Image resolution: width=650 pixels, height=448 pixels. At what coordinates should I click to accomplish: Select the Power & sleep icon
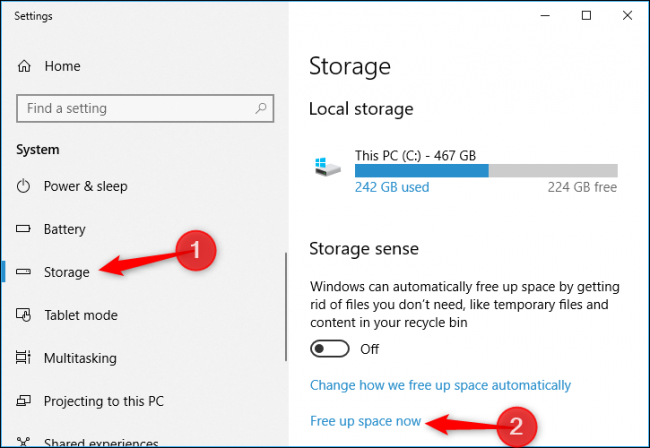coord(24,186)
